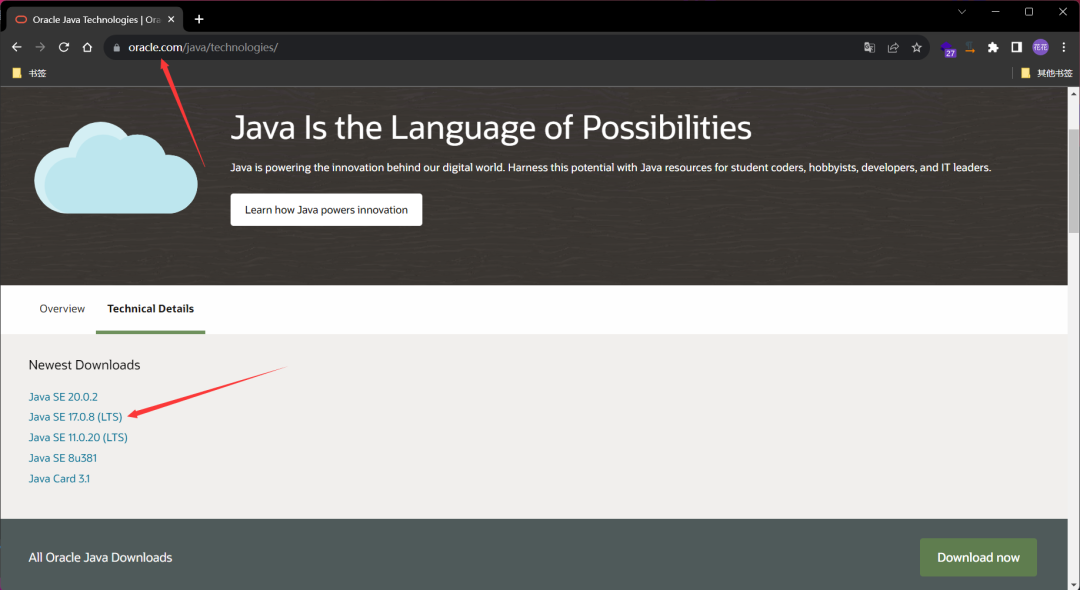Screen dimensions: 1080x590
Task: Select the Oracle Java Technologies browser tab
Action: 95,19
